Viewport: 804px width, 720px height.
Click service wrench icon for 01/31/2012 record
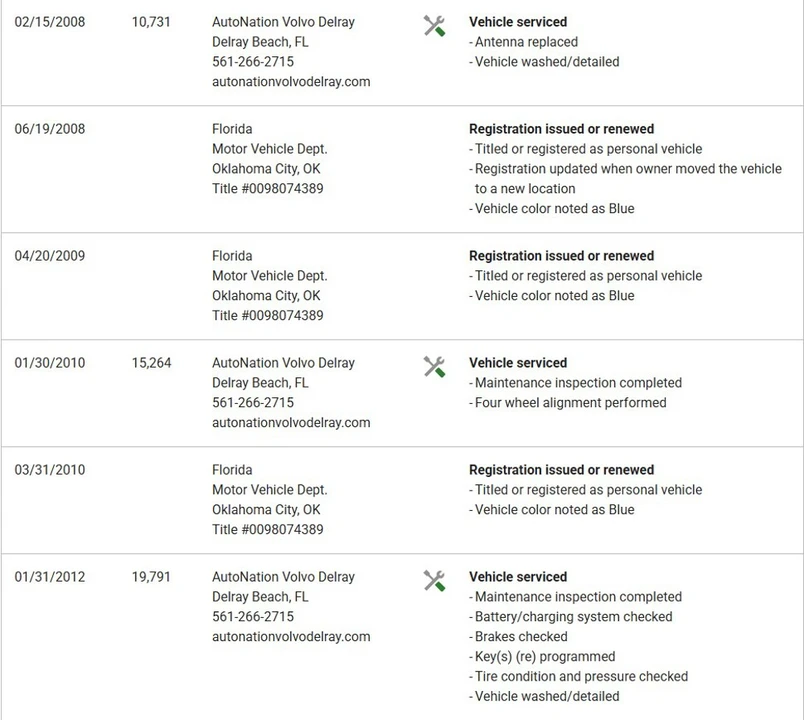pos(434,581)
